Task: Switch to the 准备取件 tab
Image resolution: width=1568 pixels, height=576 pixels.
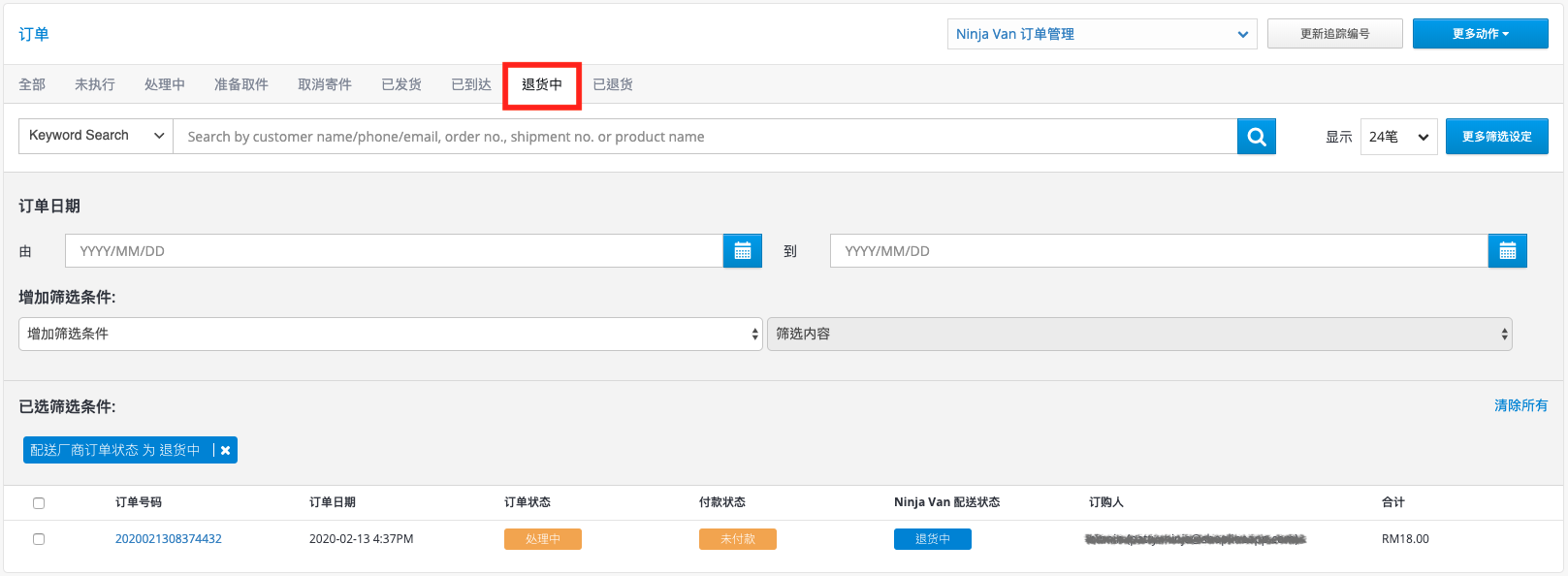Action: click(x=241, y=84)
